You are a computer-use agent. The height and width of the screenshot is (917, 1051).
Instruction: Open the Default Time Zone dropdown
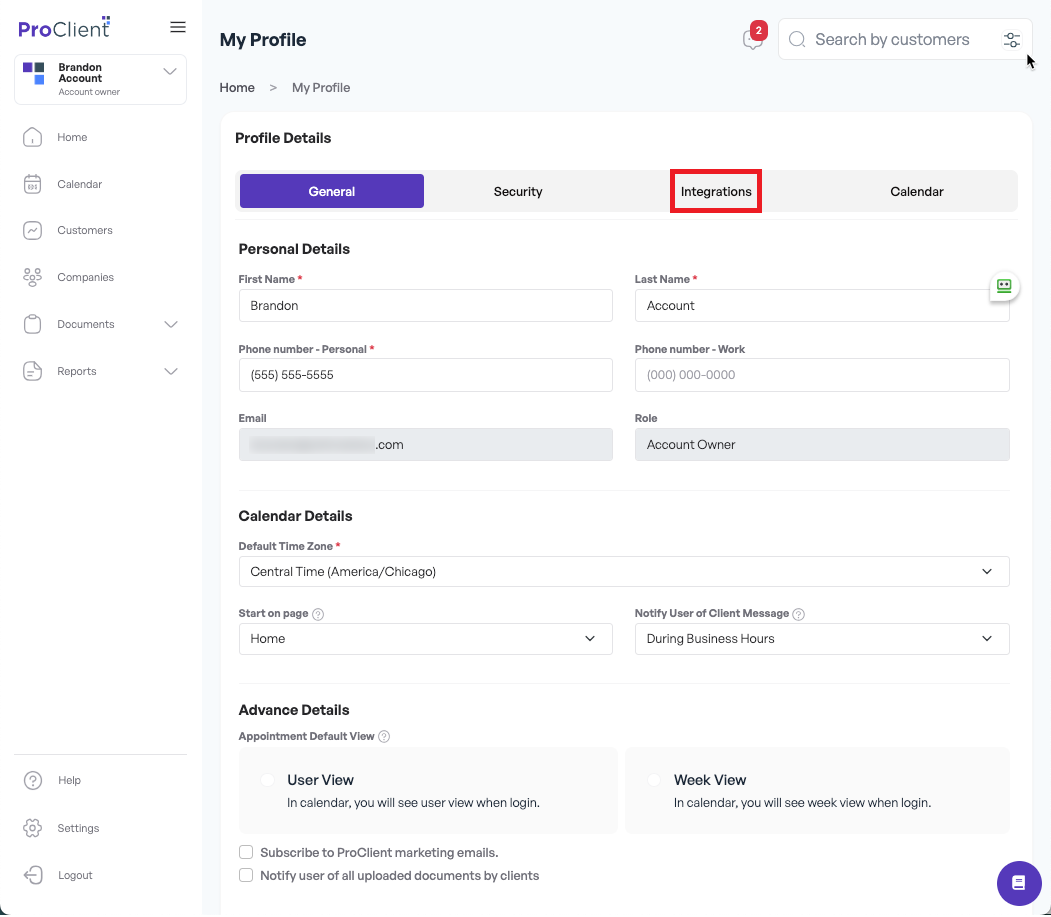click(x=623, y=571)
